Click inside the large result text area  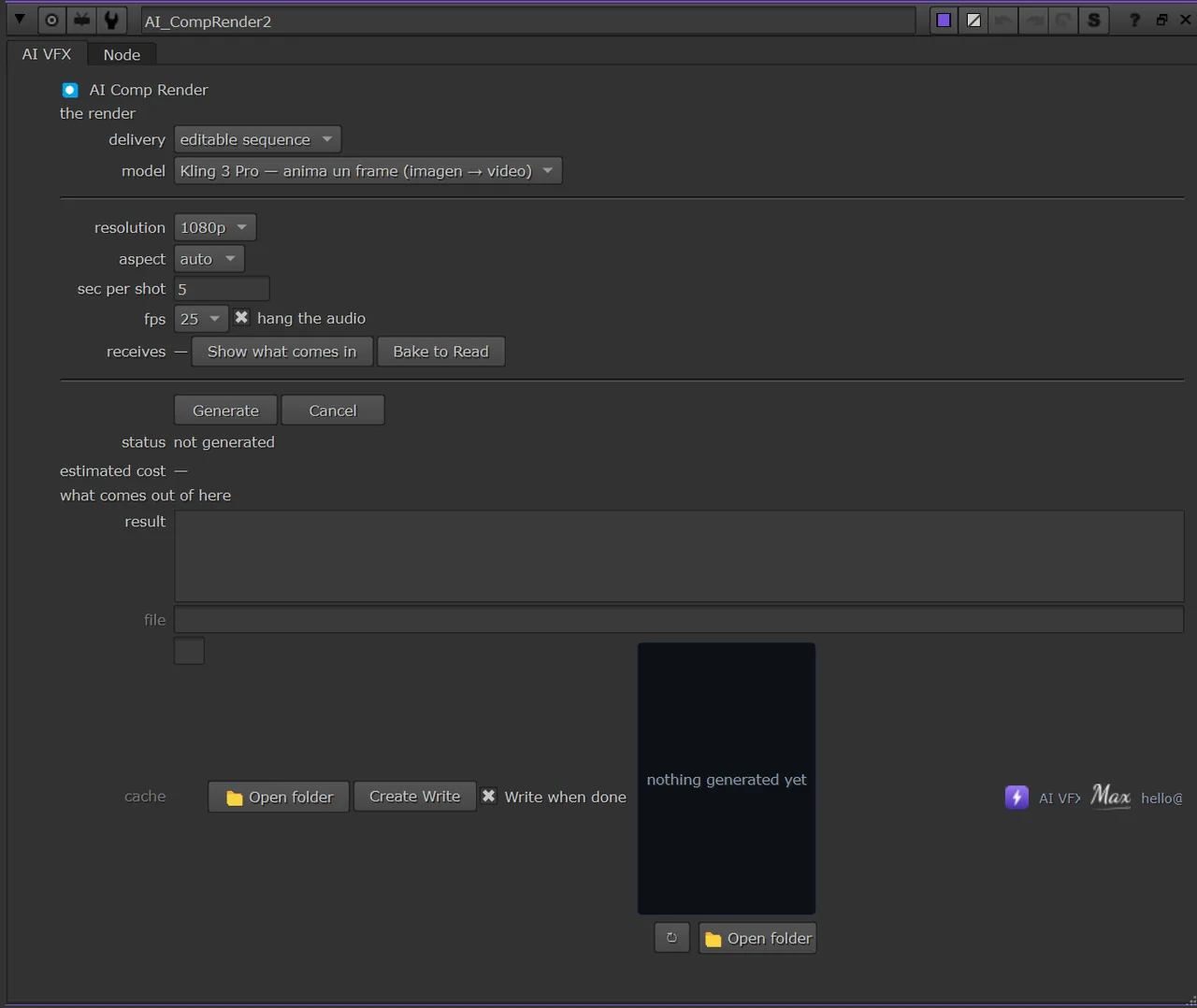point(679,556)
